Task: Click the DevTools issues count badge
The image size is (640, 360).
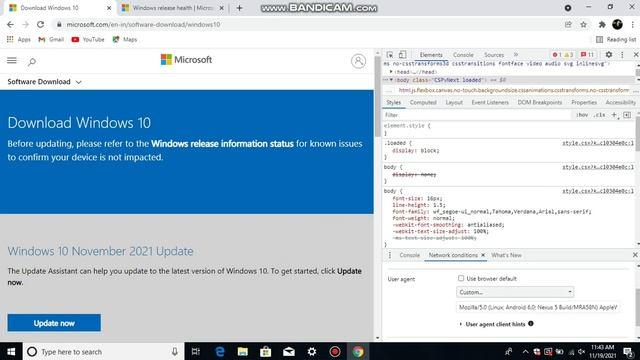Action: [x=587, y=55]
